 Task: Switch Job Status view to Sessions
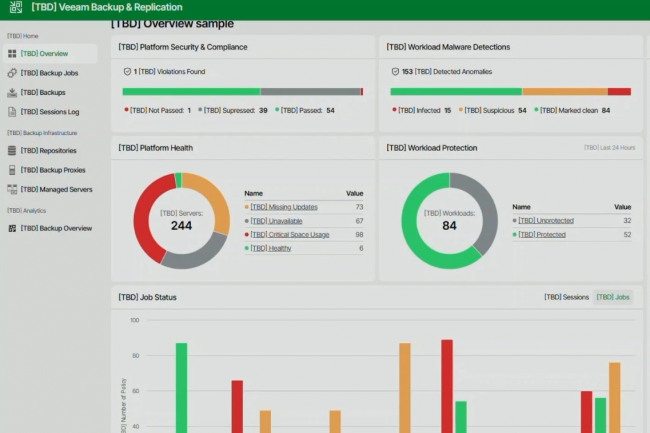(566, 297)
